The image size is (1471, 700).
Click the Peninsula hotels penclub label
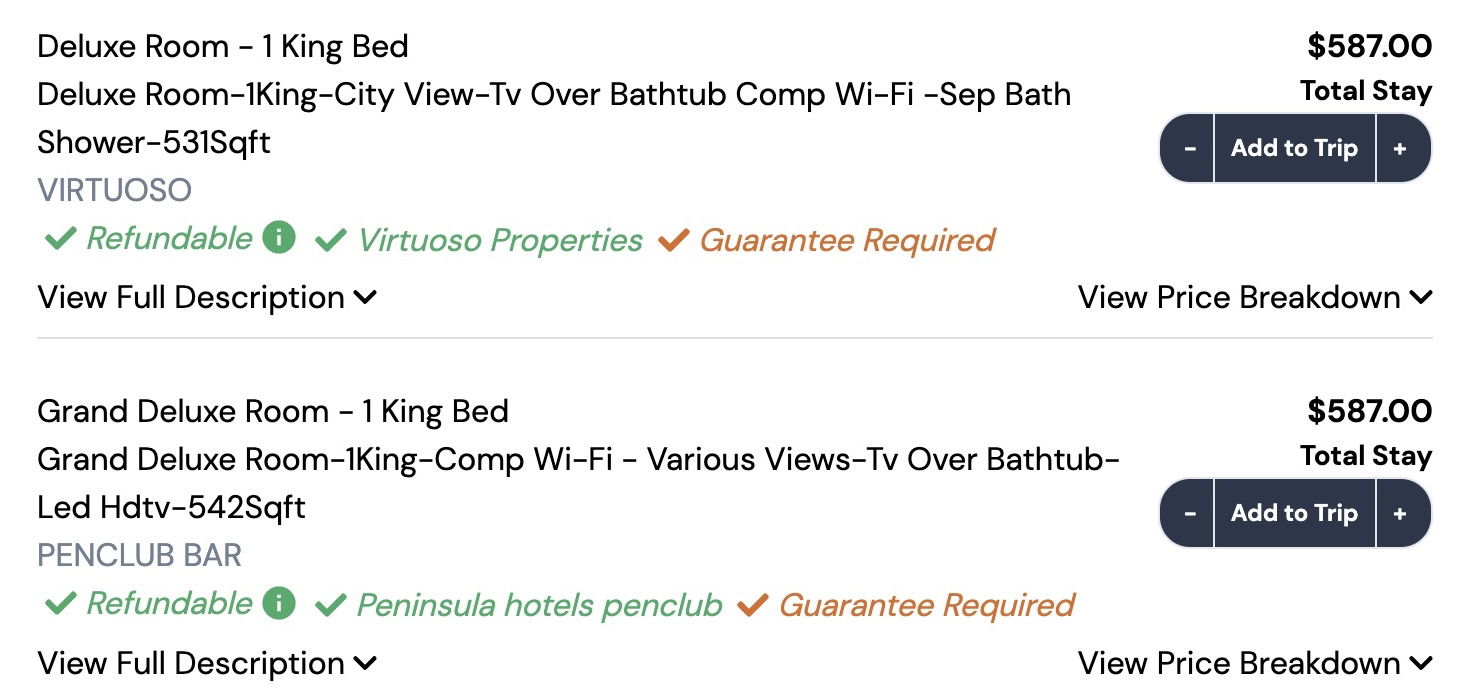pyautogui.click(x=539, y=605)
